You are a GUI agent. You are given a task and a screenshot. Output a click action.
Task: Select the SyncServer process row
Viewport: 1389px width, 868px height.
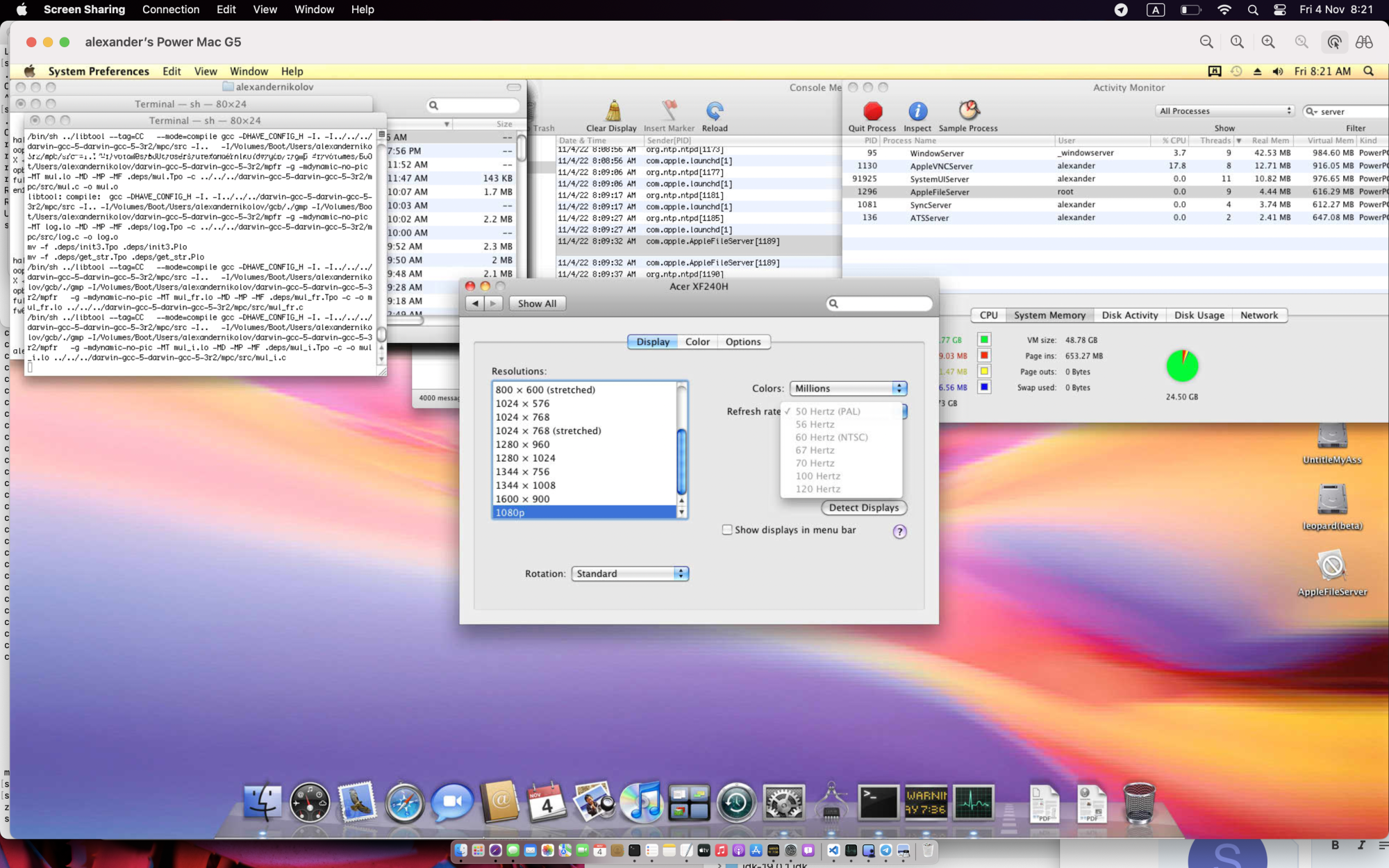pos(1115,205)
